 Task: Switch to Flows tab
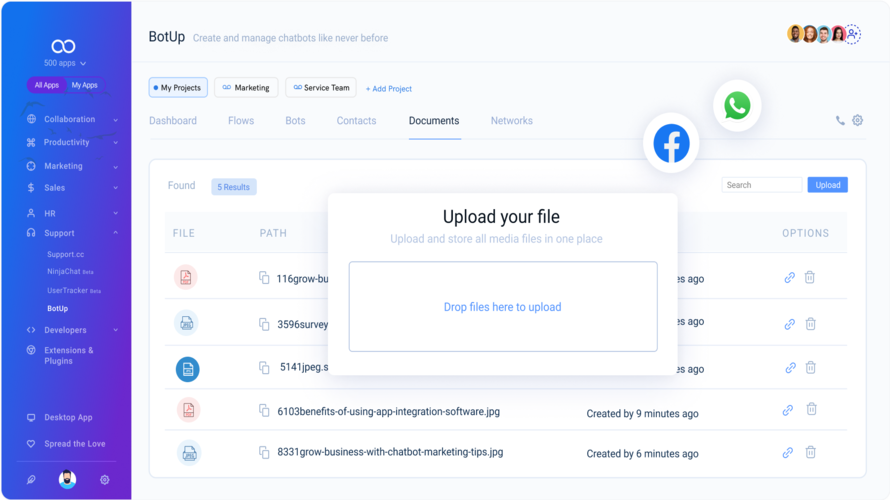(x=241, y=121)
